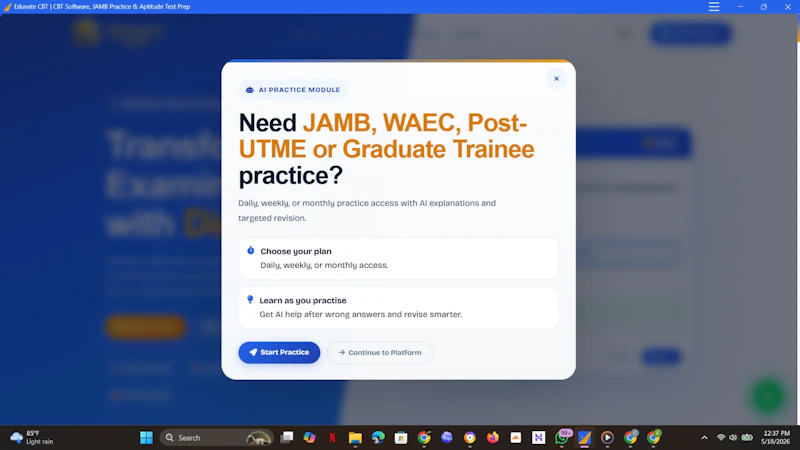Screen dimensions: 800x450
Task: Open the blue H app in taskbar
Action: pyautogui.click(x=538, y=438)
